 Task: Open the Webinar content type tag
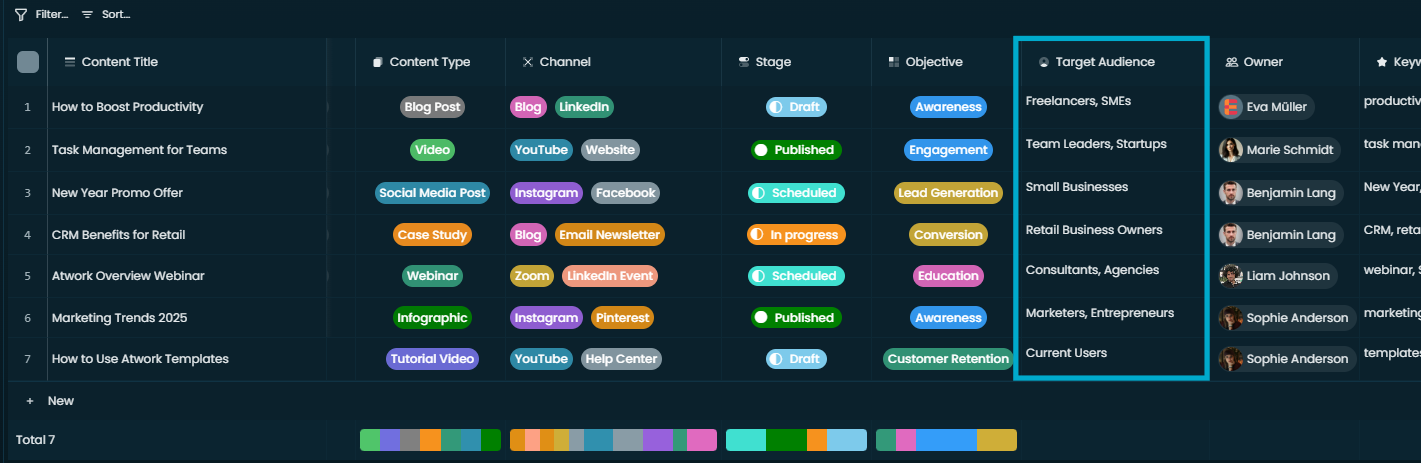tap(432, 276)
